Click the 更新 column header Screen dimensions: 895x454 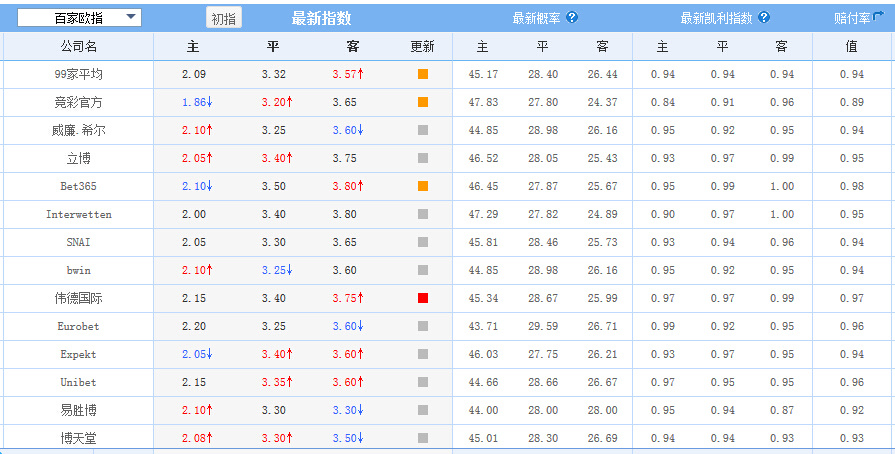click(422, 46)
